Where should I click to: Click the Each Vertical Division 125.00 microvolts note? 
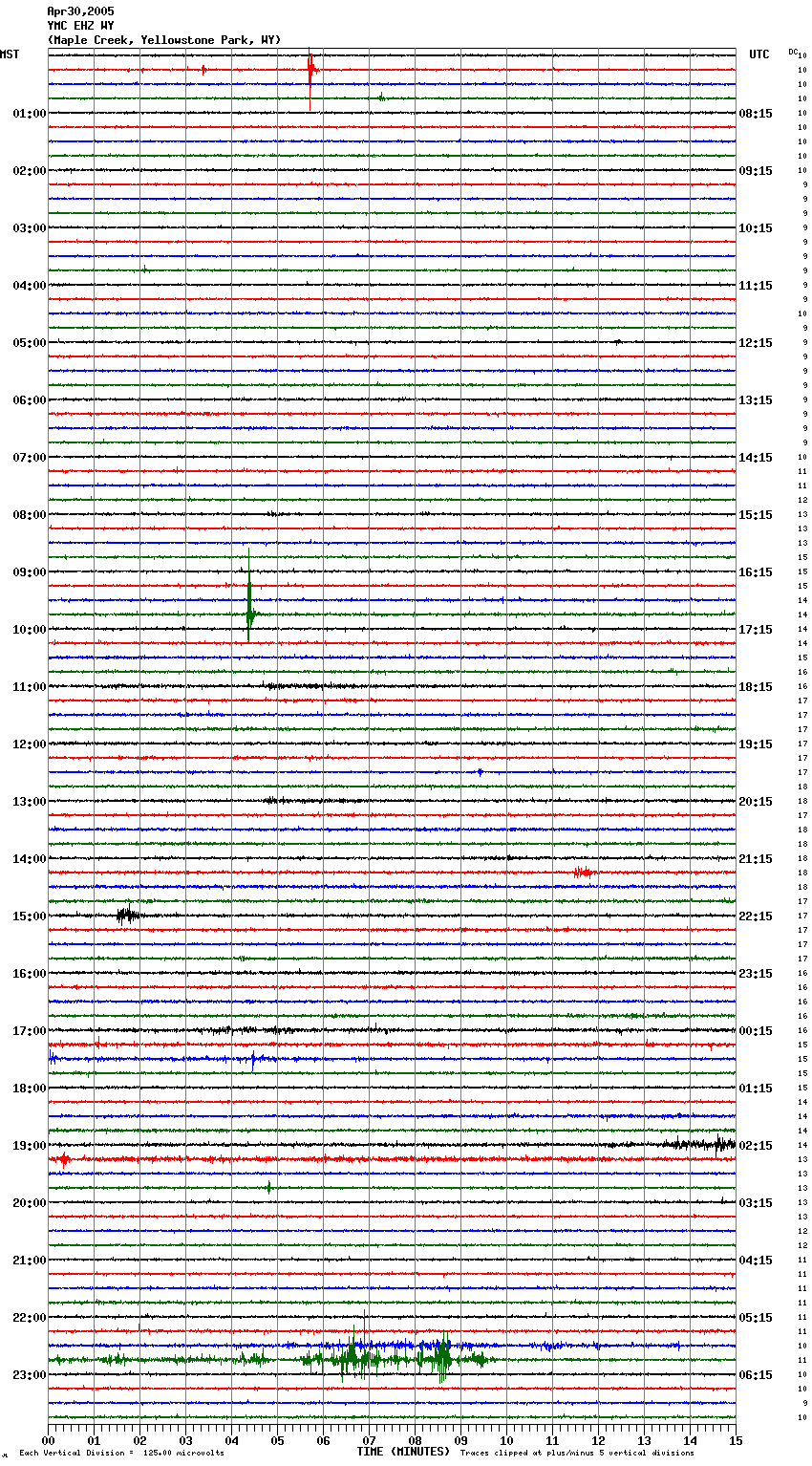tap(121, 1453)
